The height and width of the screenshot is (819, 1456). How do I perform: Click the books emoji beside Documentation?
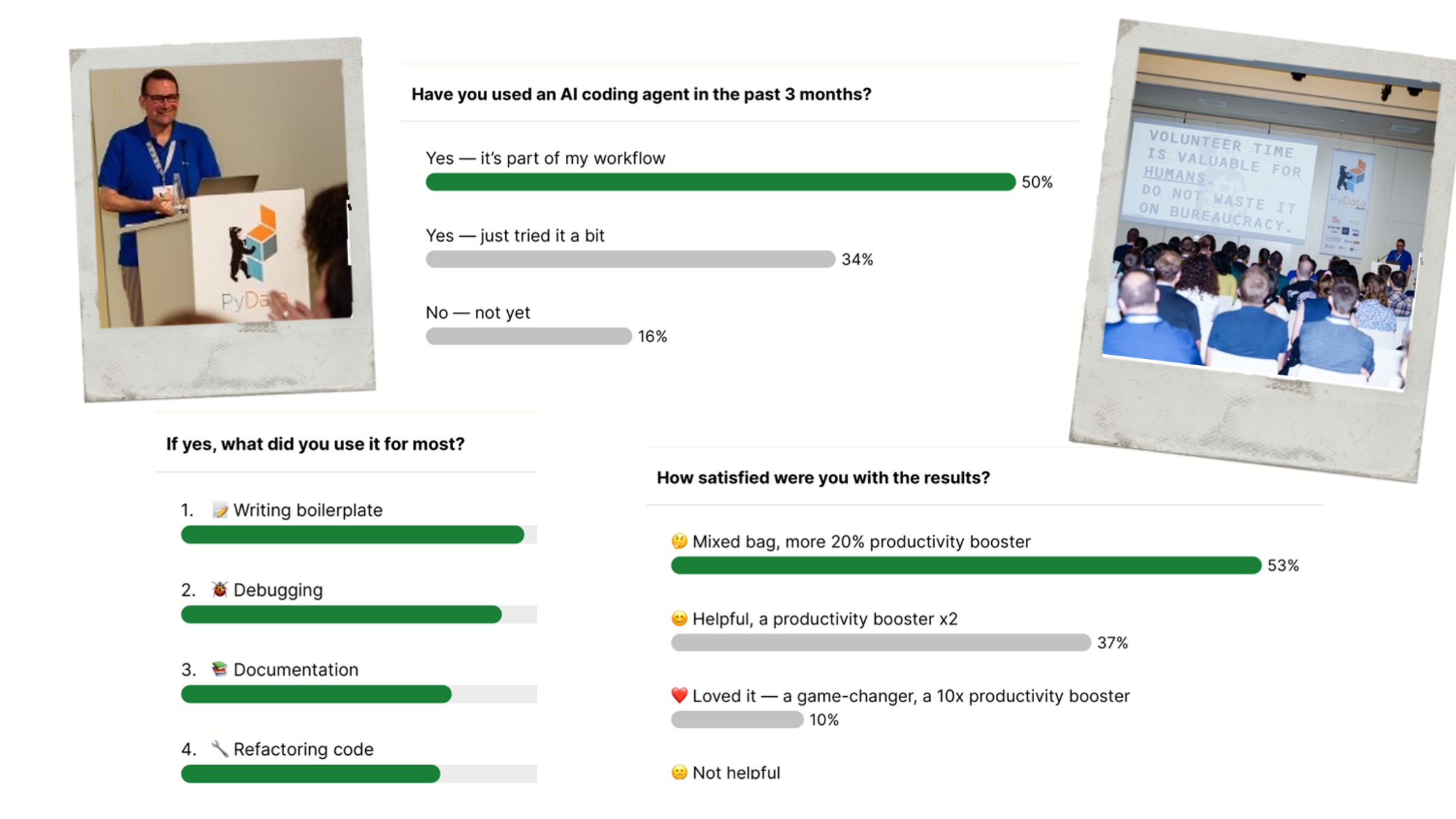pos(219,669)
